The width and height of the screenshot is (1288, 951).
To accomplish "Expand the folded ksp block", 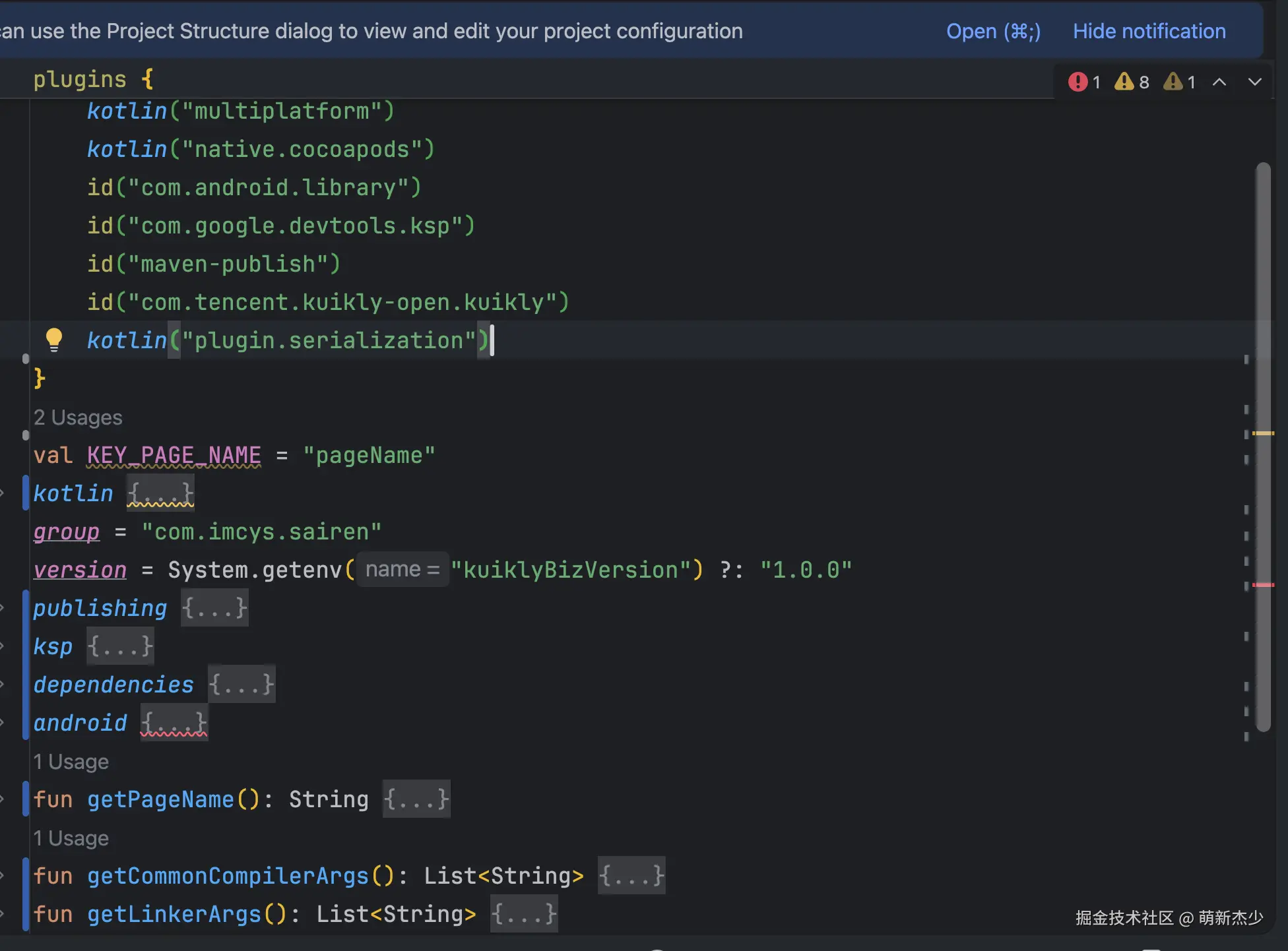I will click(x=120, y=646).
